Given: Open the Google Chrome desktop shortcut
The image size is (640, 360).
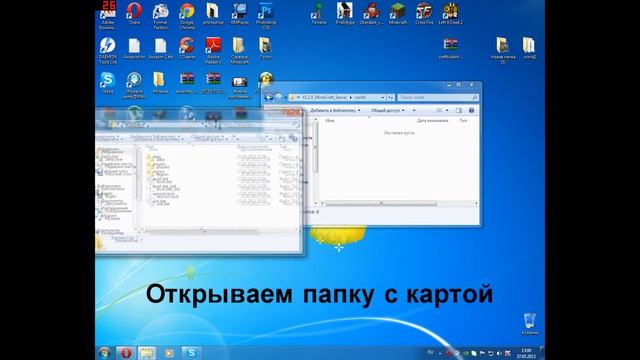Looking at the screenshot, I should coord(187,16).
